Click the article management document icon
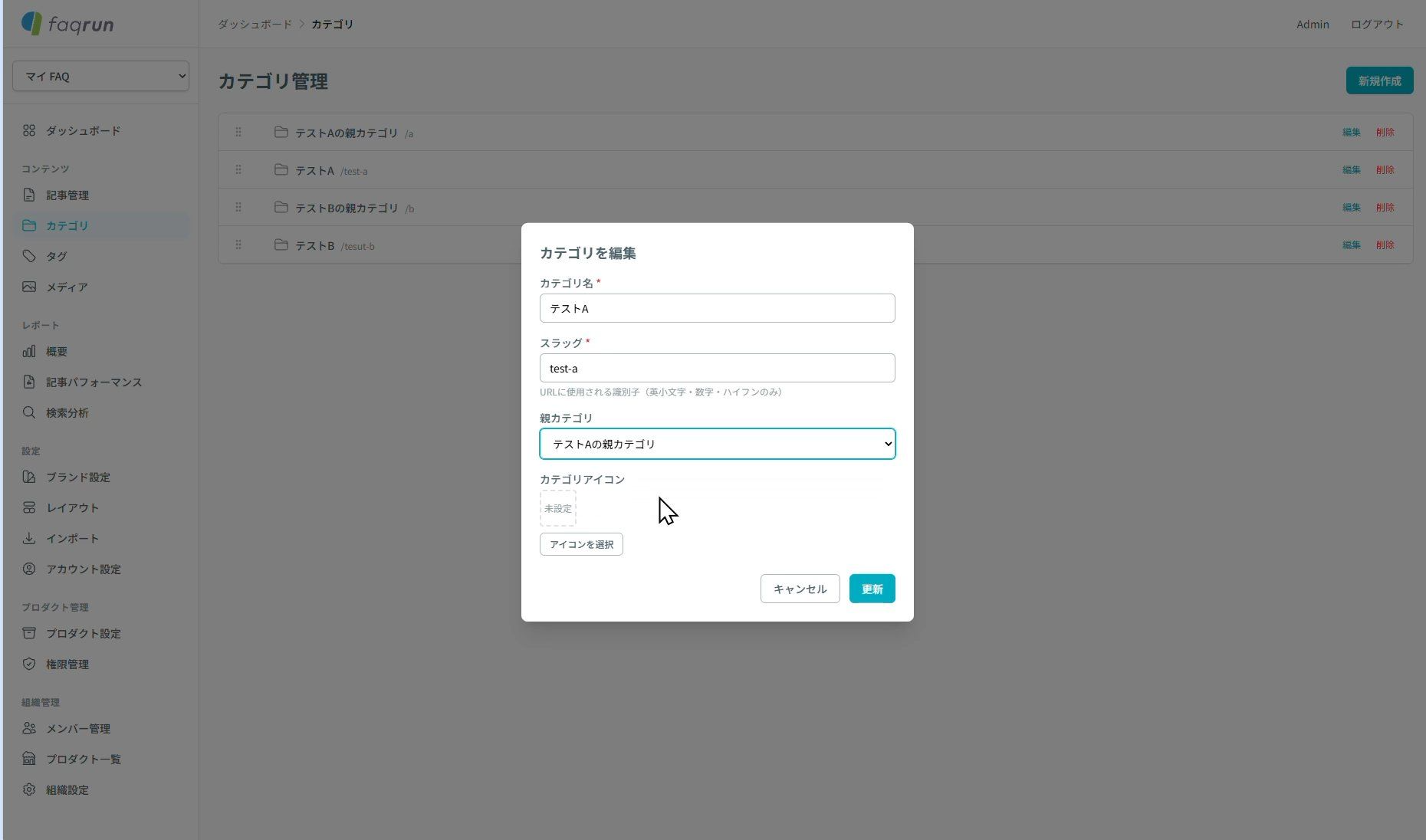The image size is (1426, 840). [x=29, y=195]
